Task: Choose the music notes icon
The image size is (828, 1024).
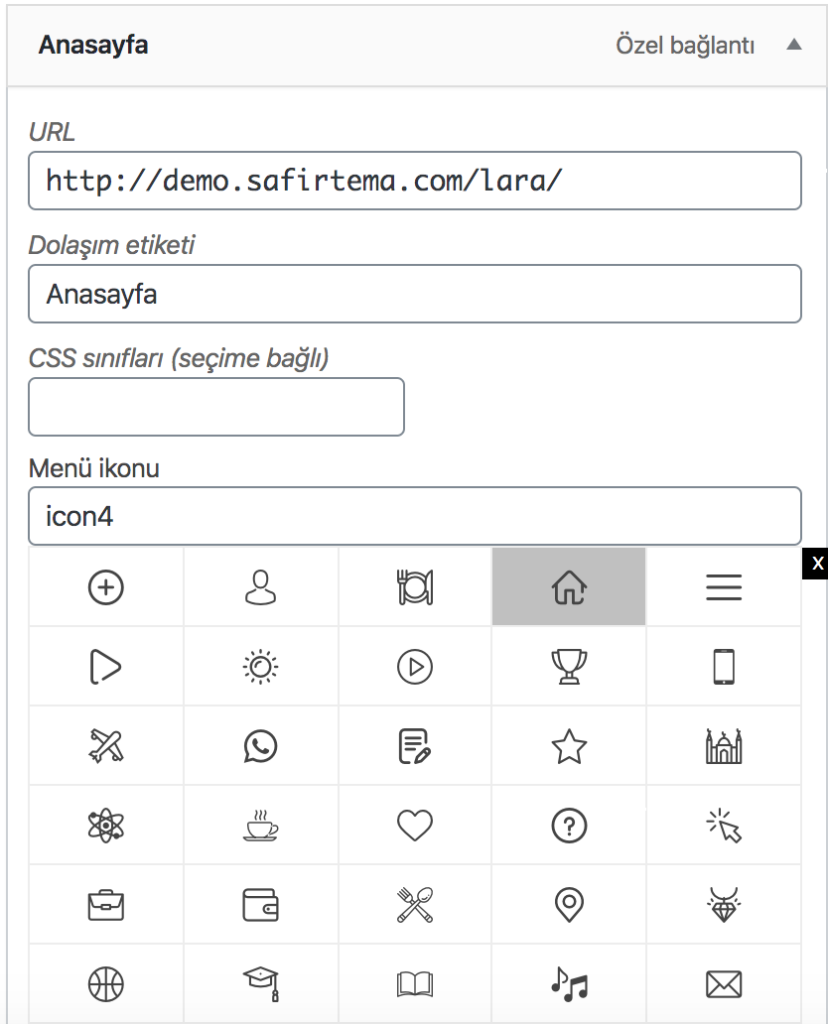Action: pos(569,984)
